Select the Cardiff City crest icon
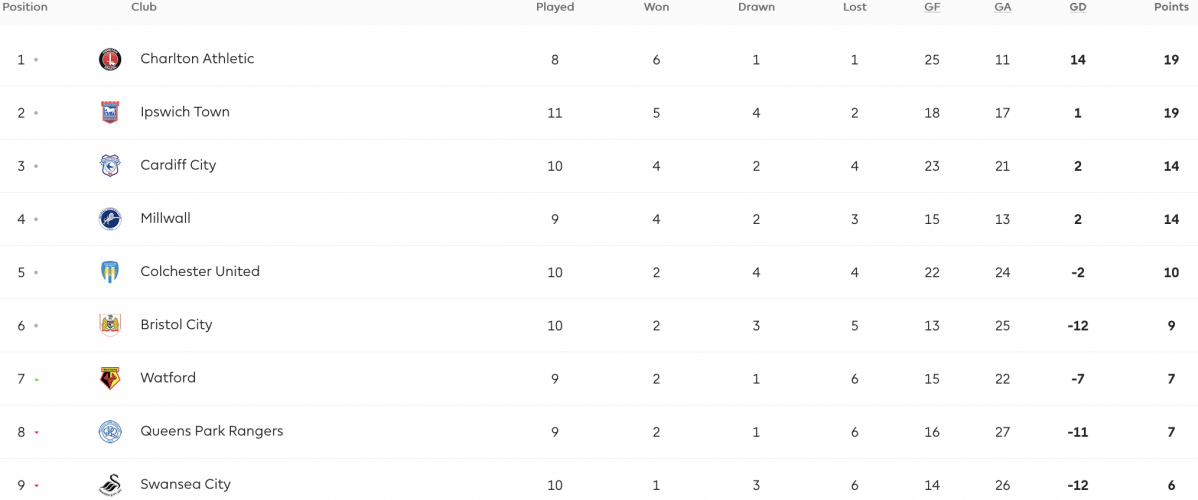Screen dimensions: 1198x500 click(x=110, y=165)
